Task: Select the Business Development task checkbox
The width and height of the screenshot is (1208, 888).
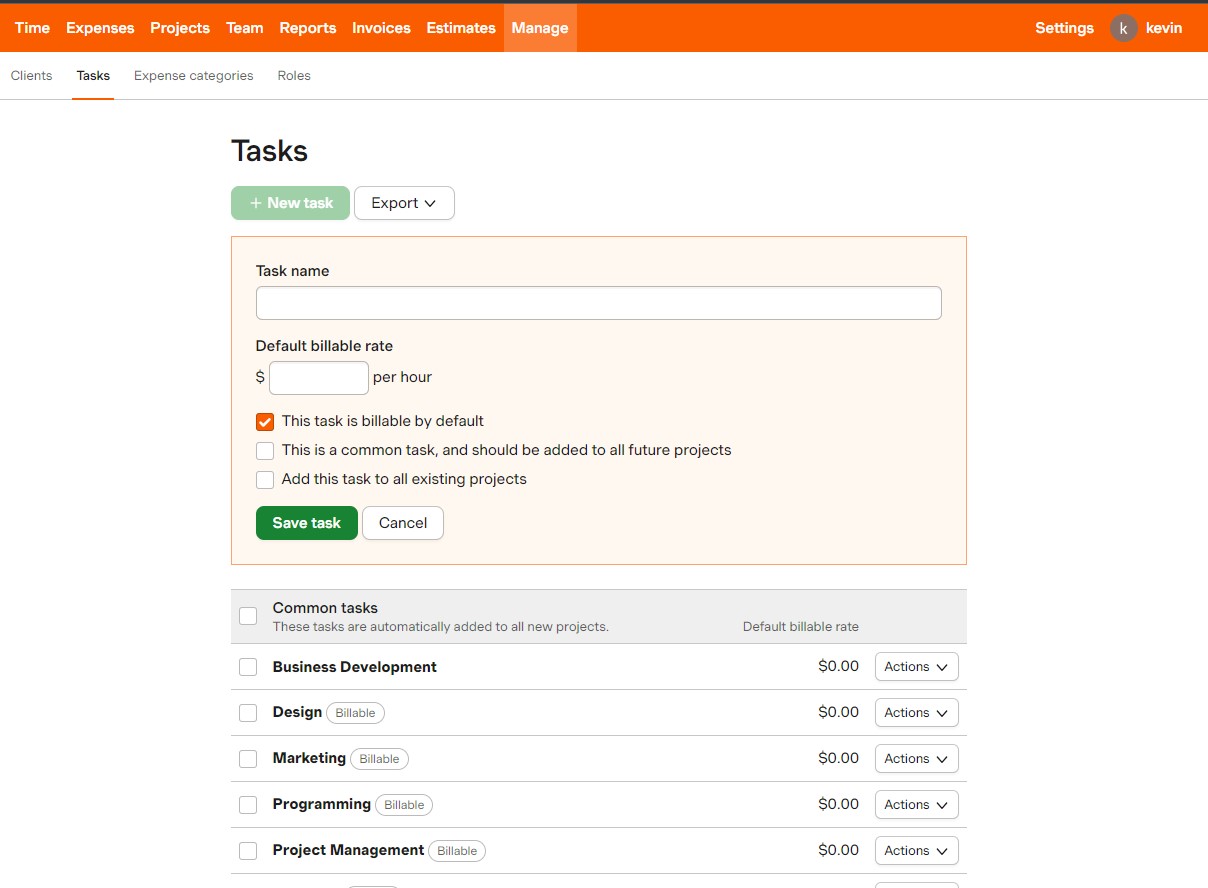Action: point(248,667)
